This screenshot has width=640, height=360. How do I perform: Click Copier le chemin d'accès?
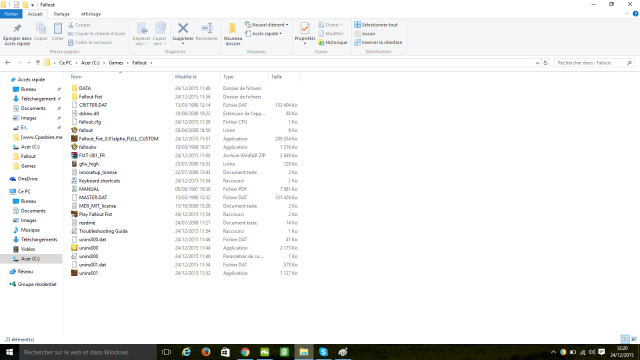click(97, 33)
